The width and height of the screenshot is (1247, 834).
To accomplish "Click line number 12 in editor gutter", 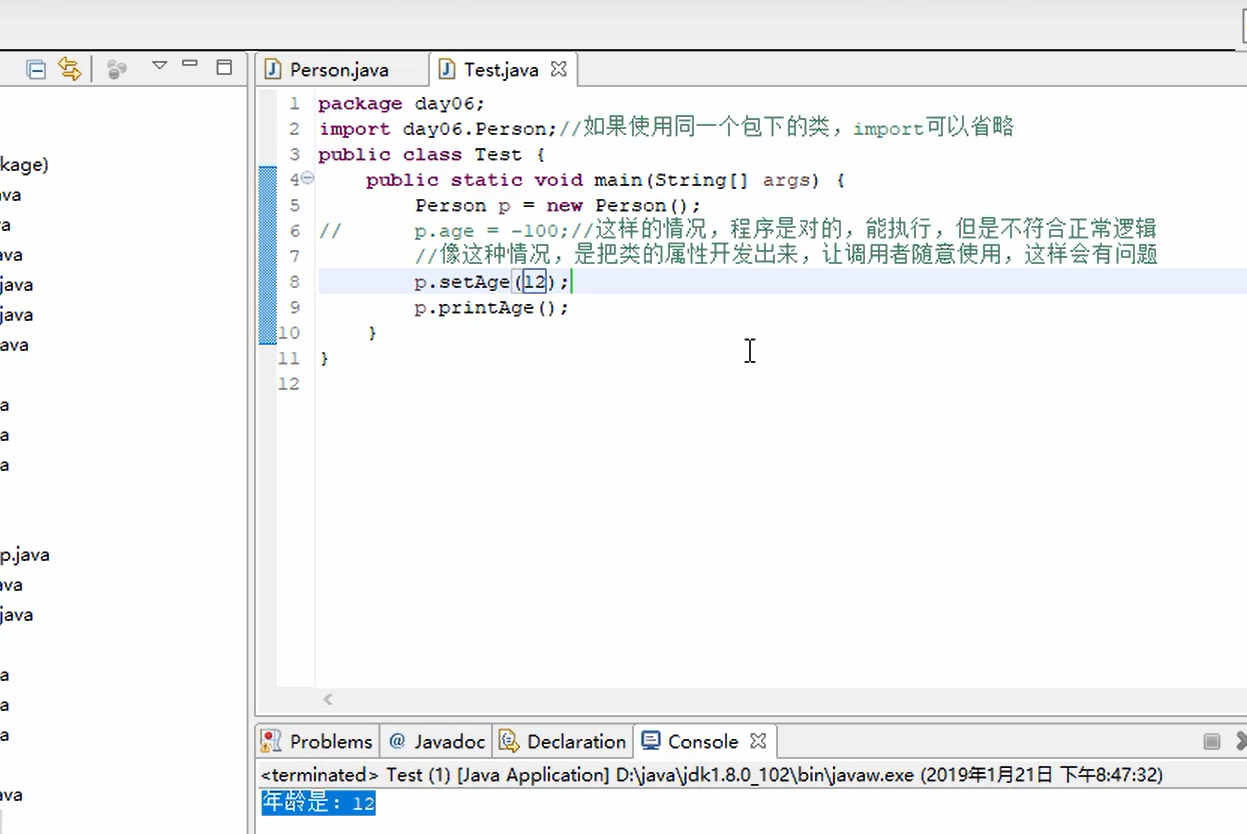I will [x=289, y=384].
